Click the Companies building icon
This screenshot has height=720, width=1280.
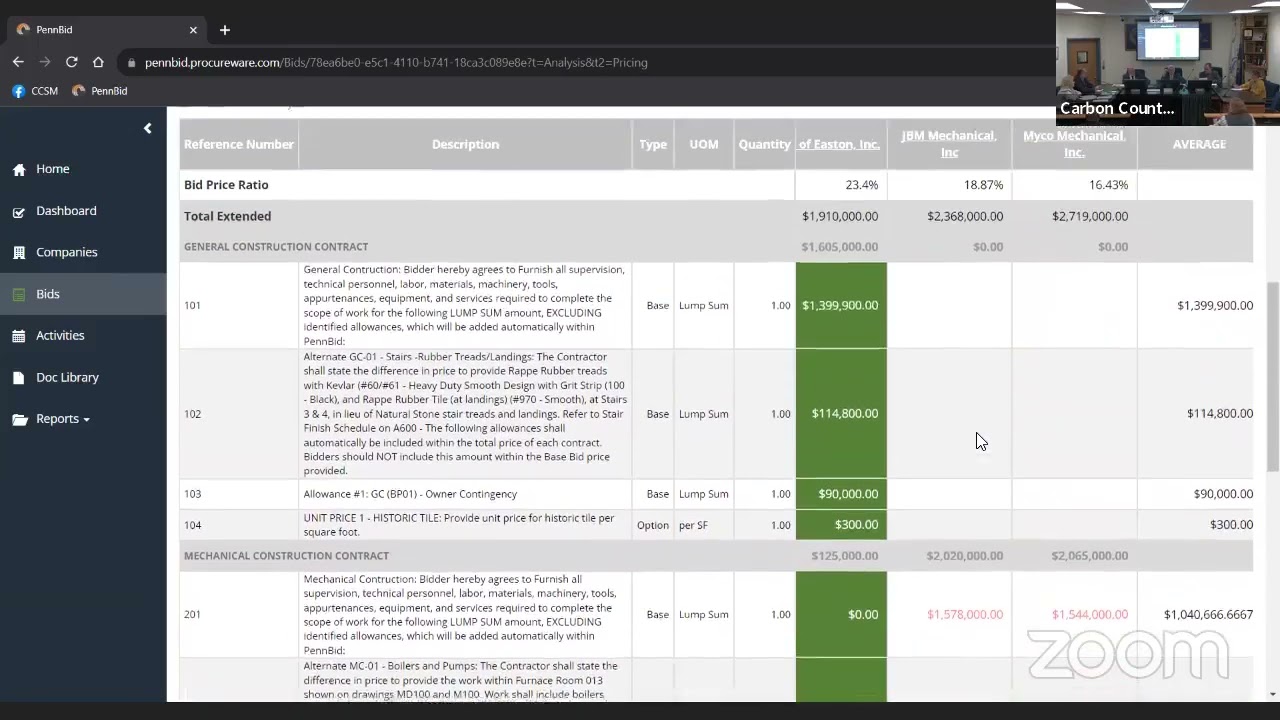point(19,253)
